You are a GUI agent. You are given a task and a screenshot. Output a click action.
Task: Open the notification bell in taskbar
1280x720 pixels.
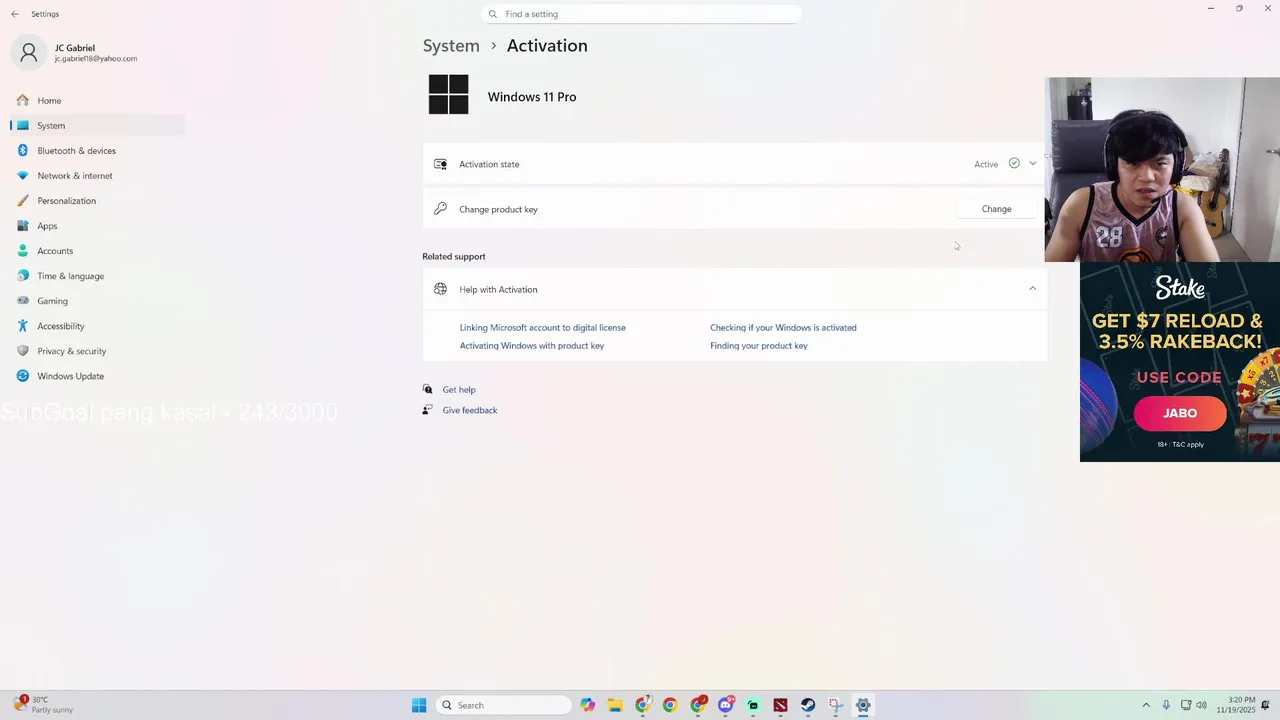(x=1266, y=705)
